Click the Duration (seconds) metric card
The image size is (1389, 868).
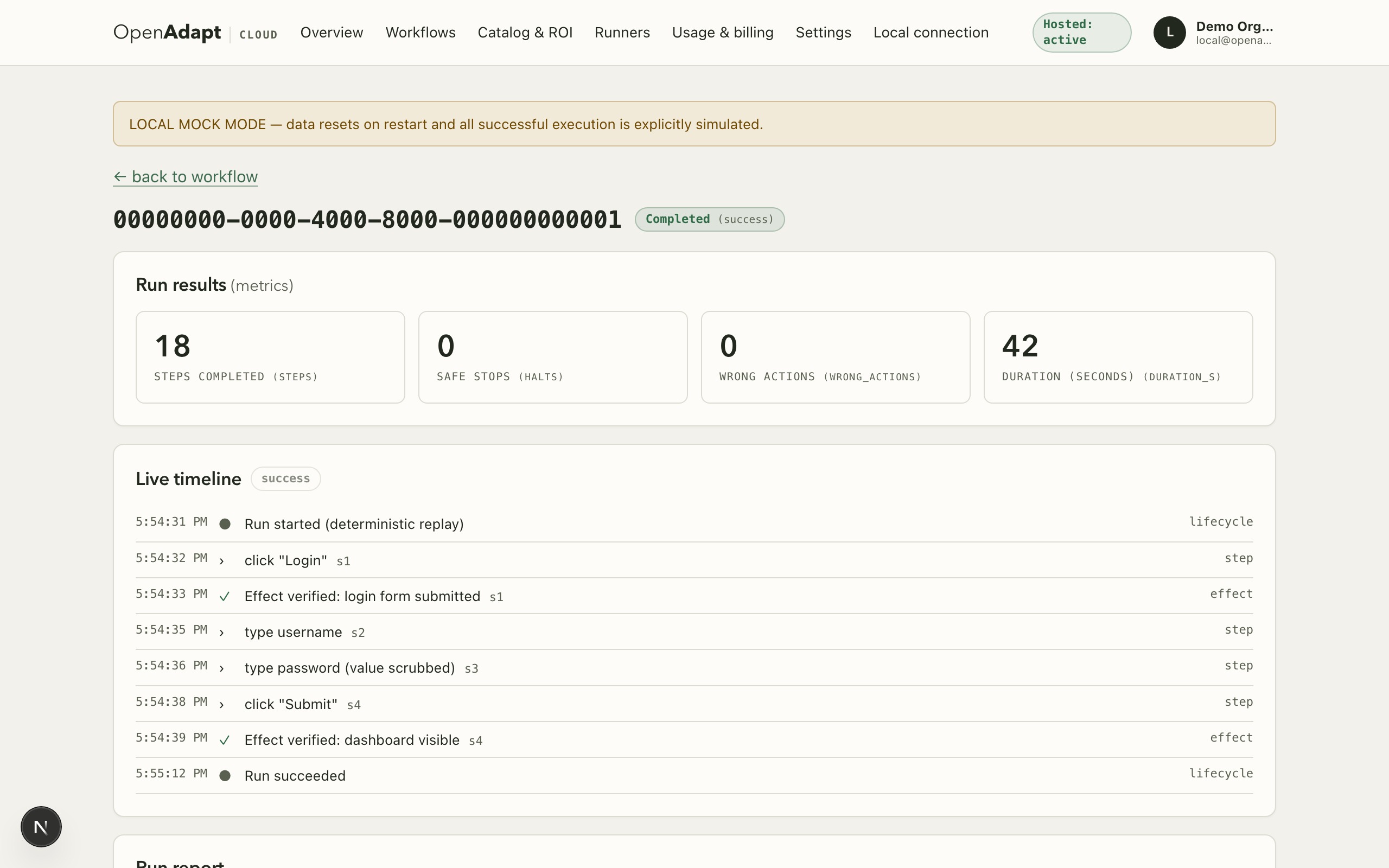[1118, 357]
